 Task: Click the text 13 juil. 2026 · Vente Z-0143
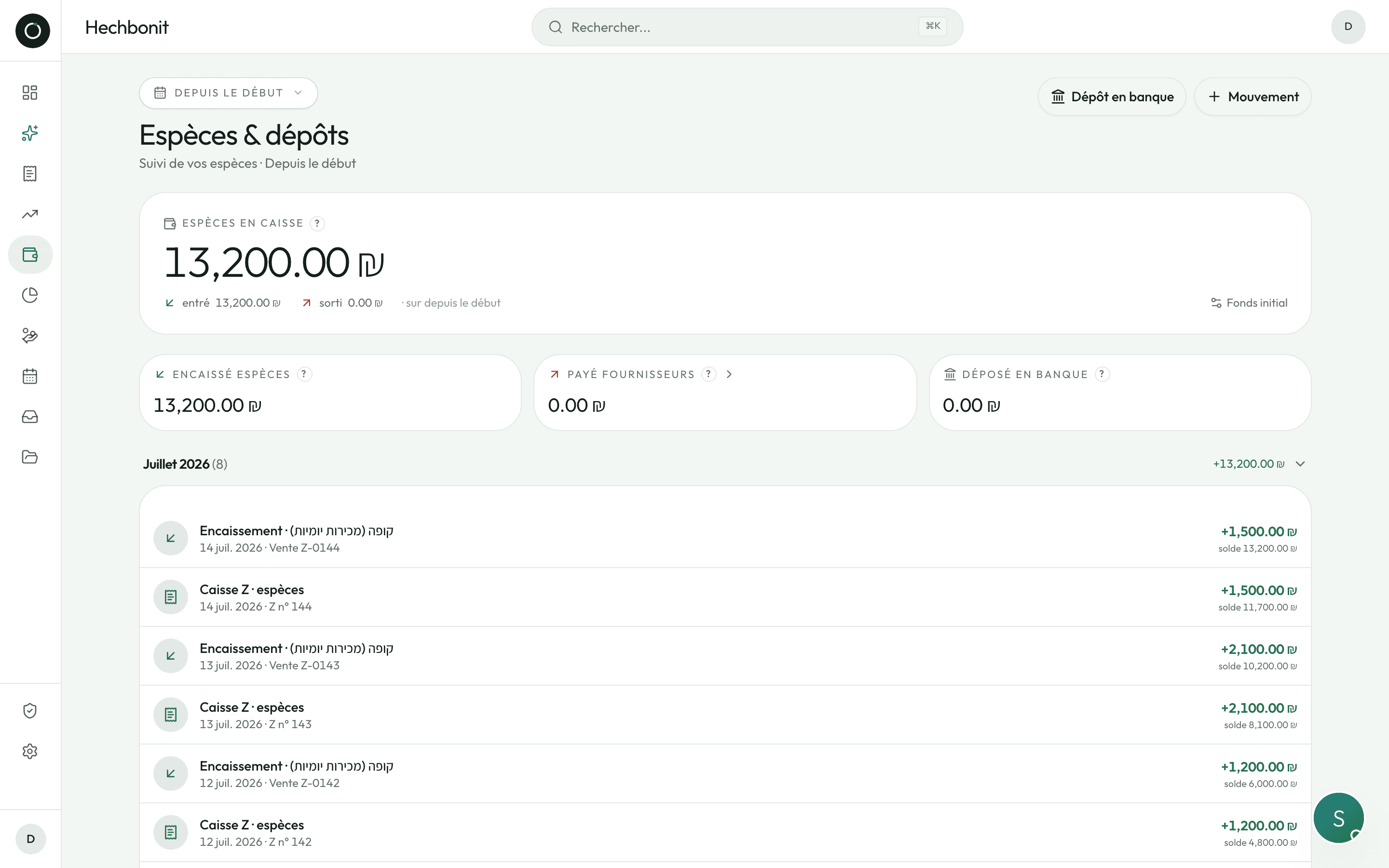tap(270, 665)
